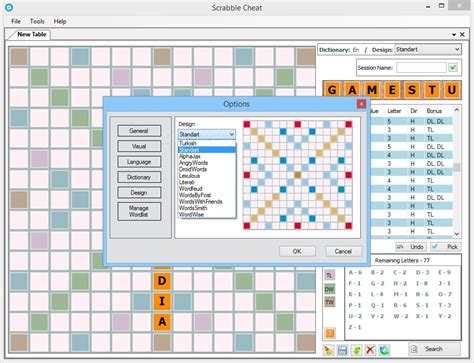The image size is (474, 363).
Task: Select the TL triple letter tile swatch
Action: click(329, 275)
